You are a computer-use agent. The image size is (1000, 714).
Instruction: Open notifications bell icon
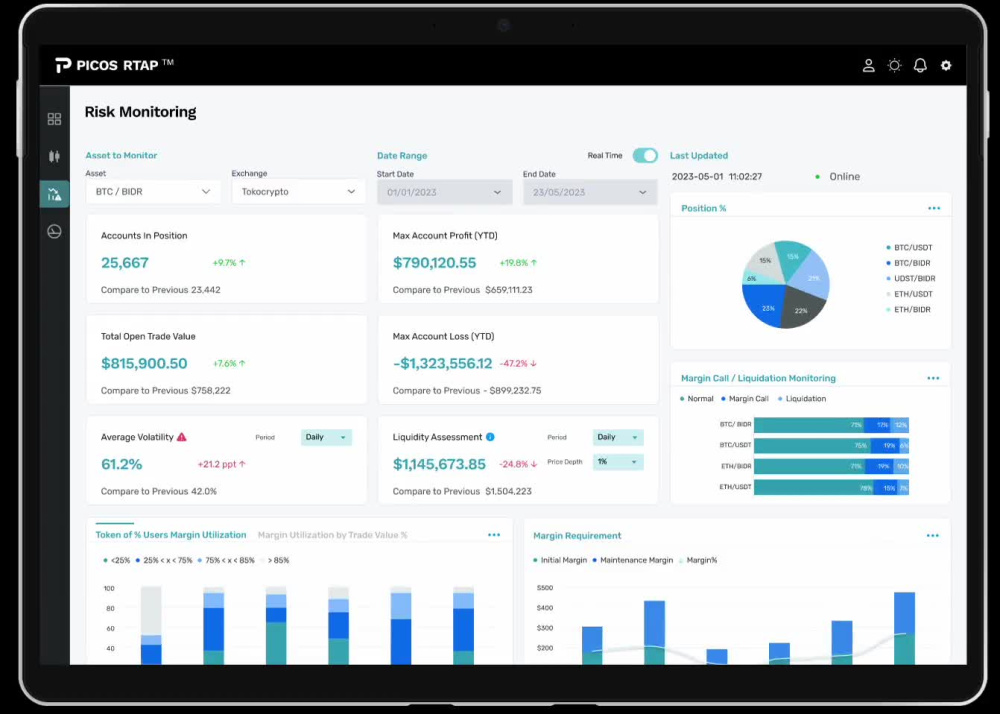point(920,65)
